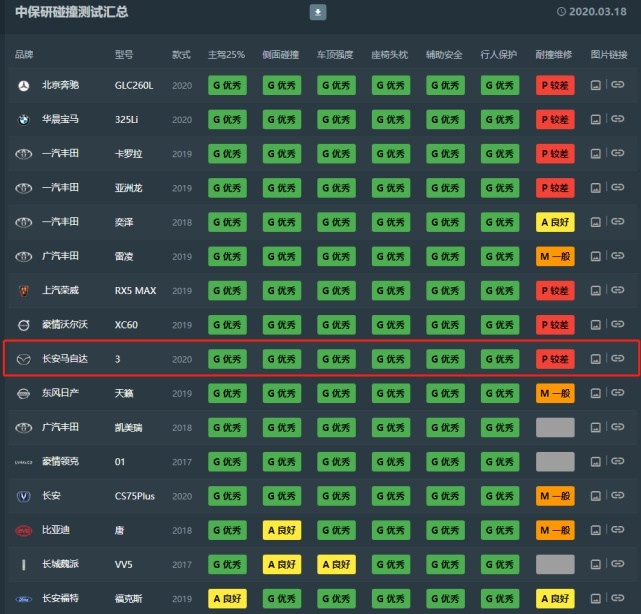The height and width of the screenshot is (614, 641).
Task: Click the 中保研碰撞测试汇总 title
Action: click(x=72, y=12)
